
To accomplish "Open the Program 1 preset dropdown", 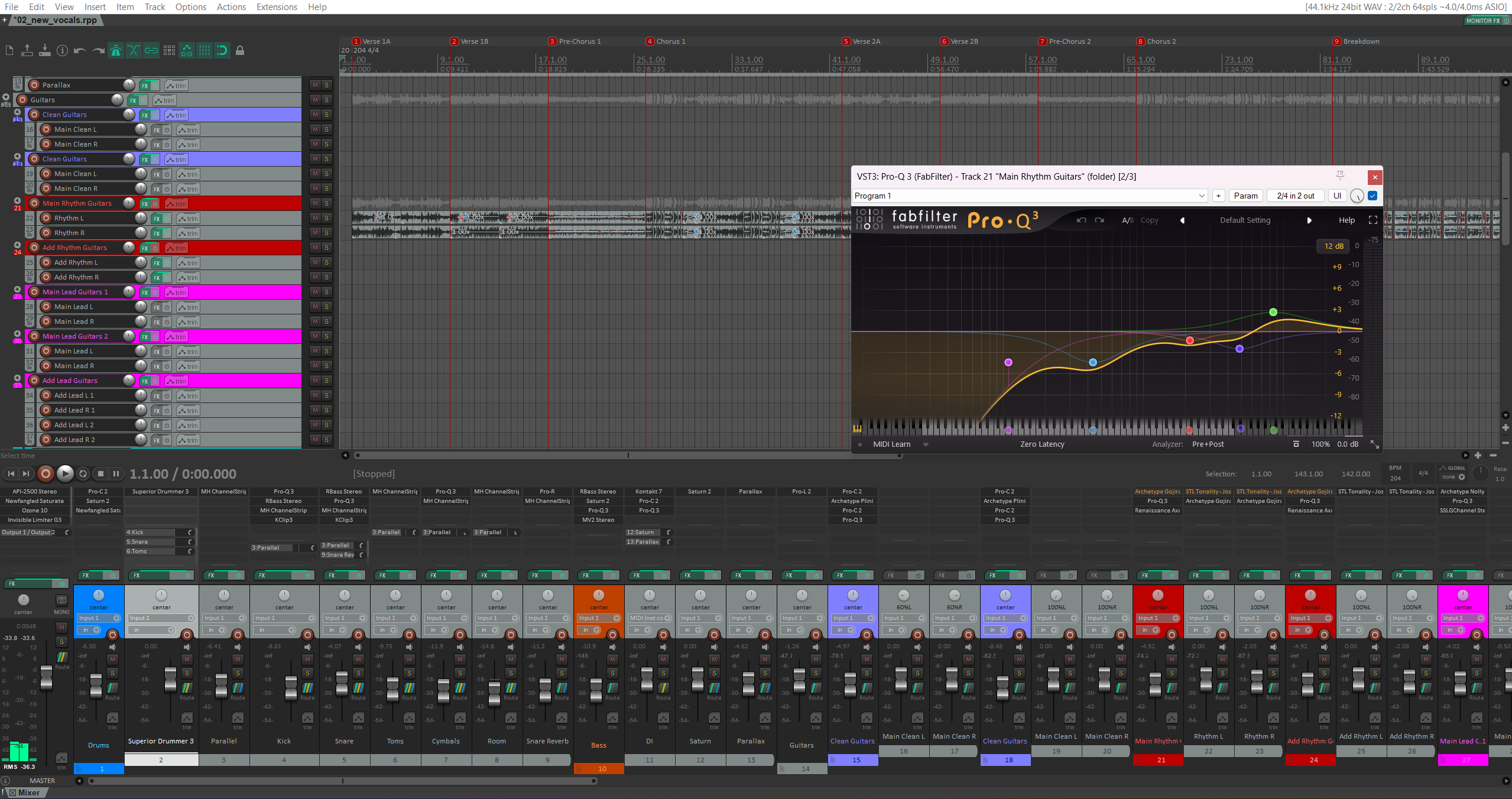I will pos(1030,196).
